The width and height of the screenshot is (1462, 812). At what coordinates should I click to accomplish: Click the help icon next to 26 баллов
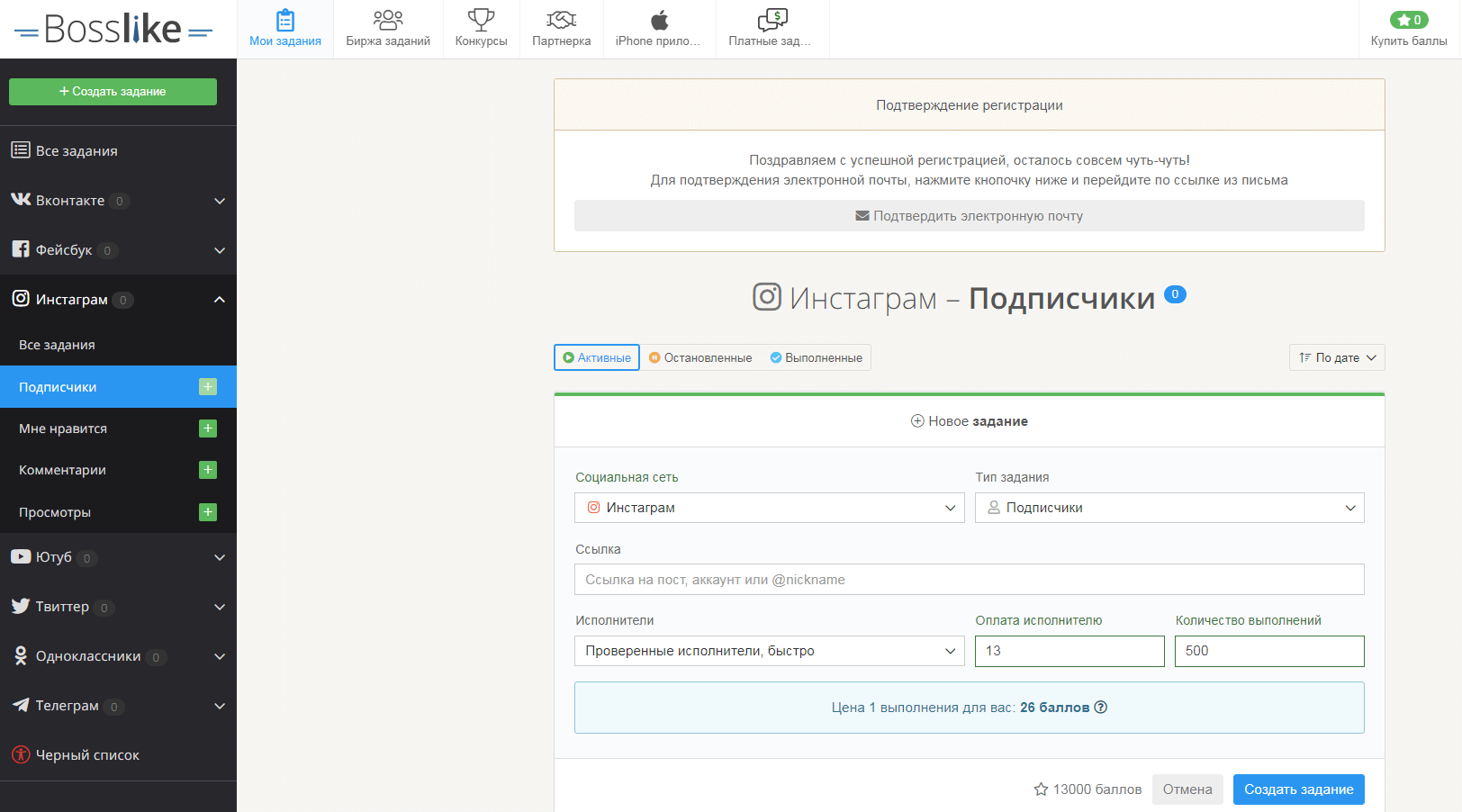click(1100, 708)
